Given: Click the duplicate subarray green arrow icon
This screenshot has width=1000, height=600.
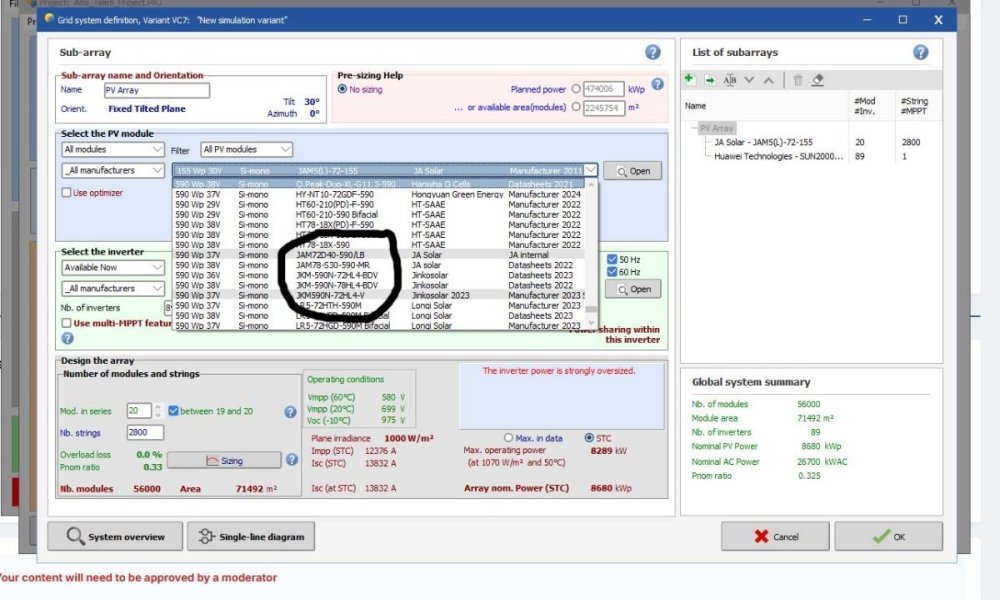Looking at the screenshot, I should 709,80.
